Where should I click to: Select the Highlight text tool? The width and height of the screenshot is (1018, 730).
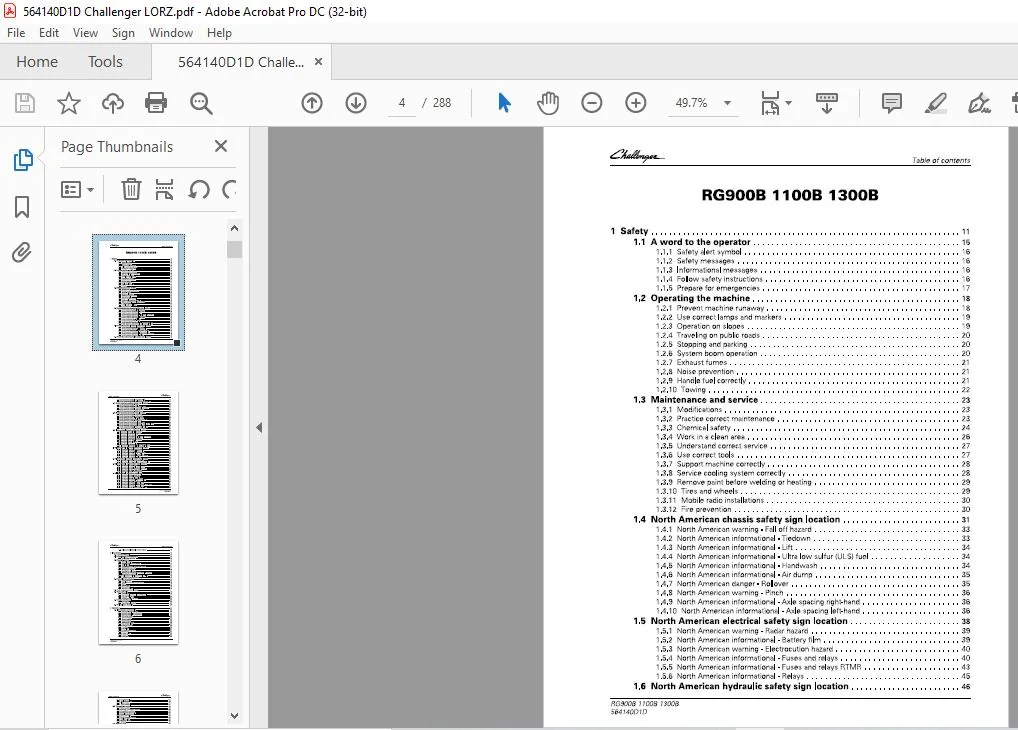pos(936,103)
